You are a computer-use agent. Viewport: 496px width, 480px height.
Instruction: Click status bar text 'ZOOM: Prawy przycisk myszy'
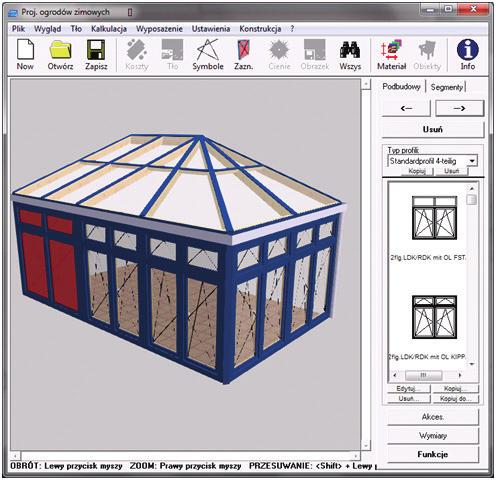(x=185, y=466)
